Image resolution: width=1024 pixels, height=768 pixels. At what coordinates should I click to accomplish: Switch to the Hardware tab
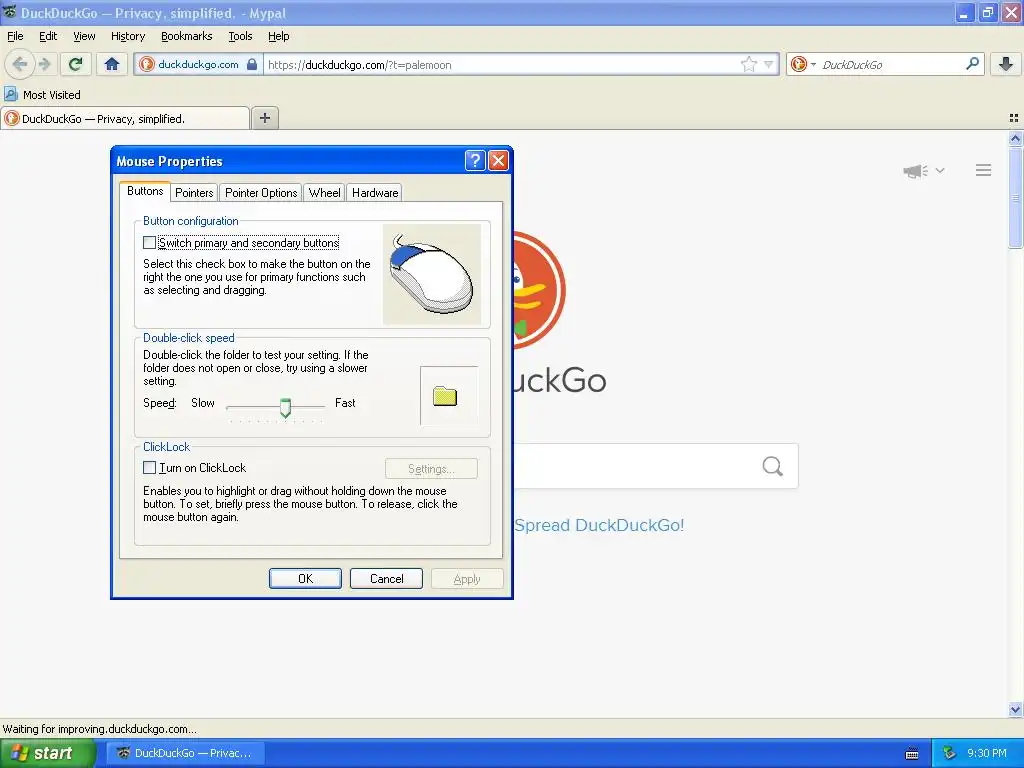[x=374, y=193]
